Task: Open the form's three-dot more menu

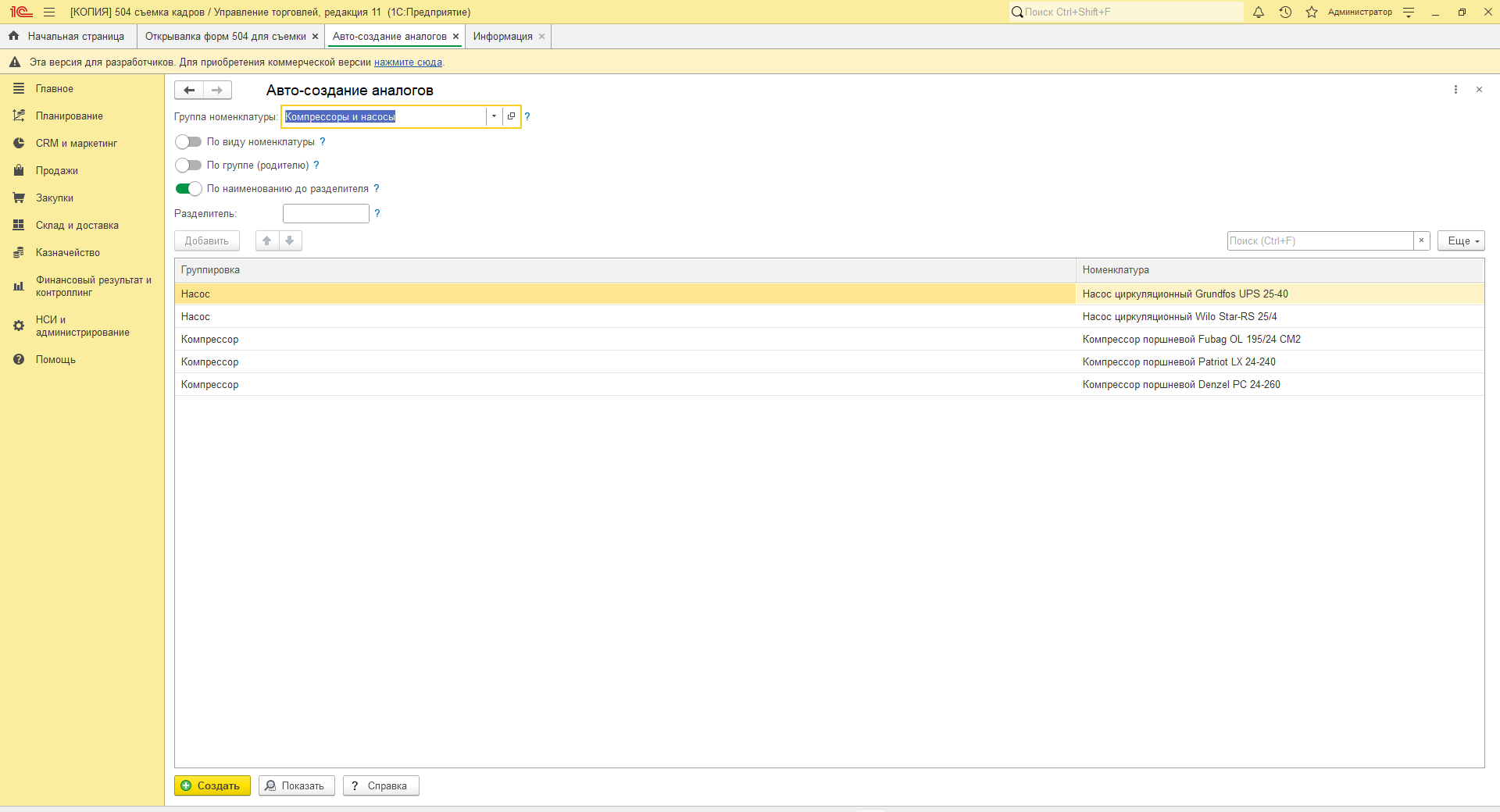Action: [1455, 90]
